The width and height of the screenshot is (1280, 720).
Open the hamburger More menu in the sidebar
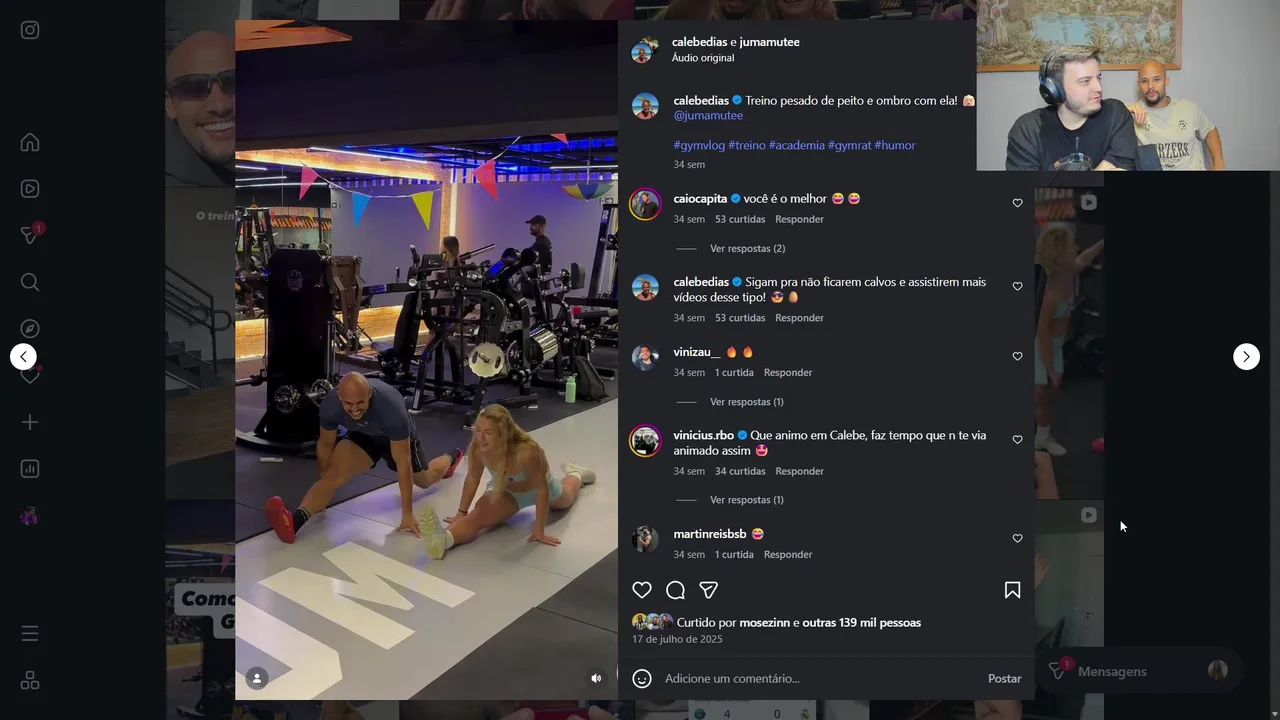coord(30,634)
